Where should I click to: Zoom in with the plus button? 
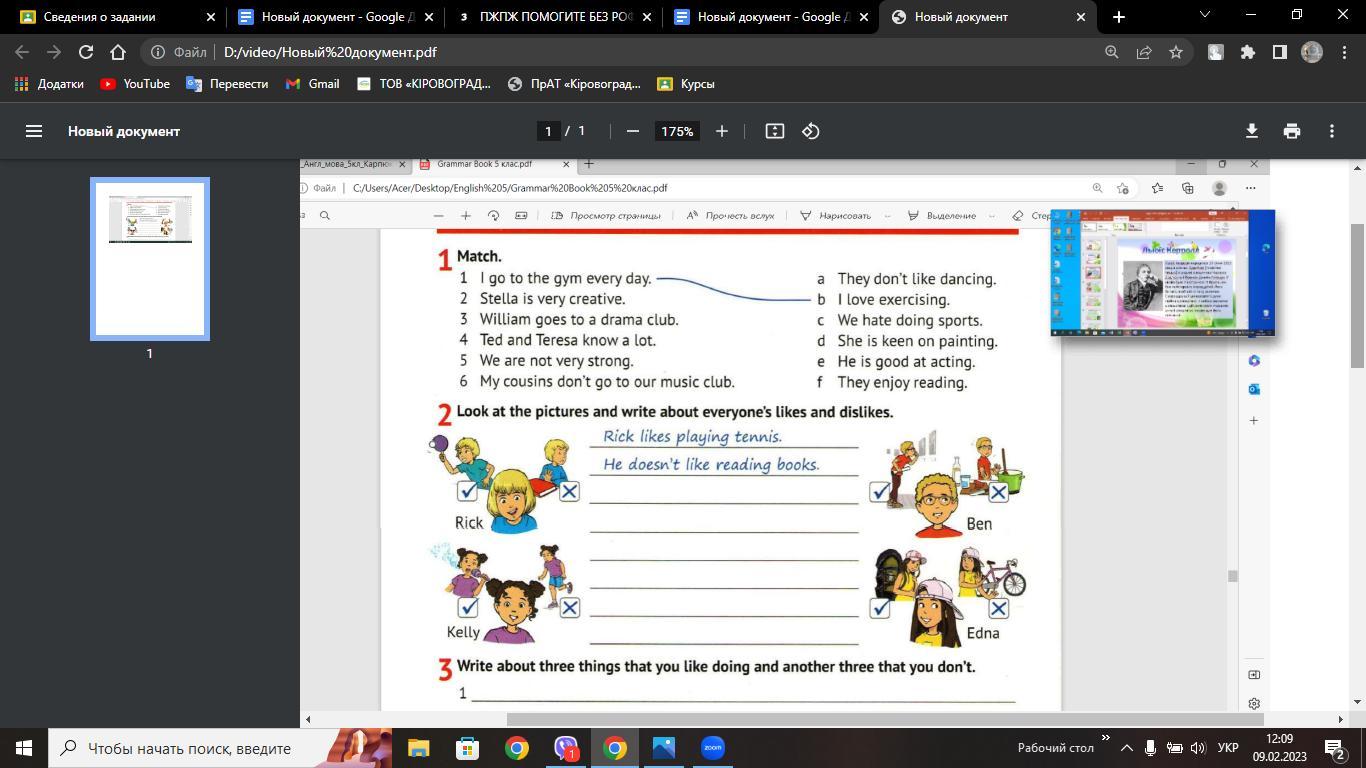pos(721,131)
